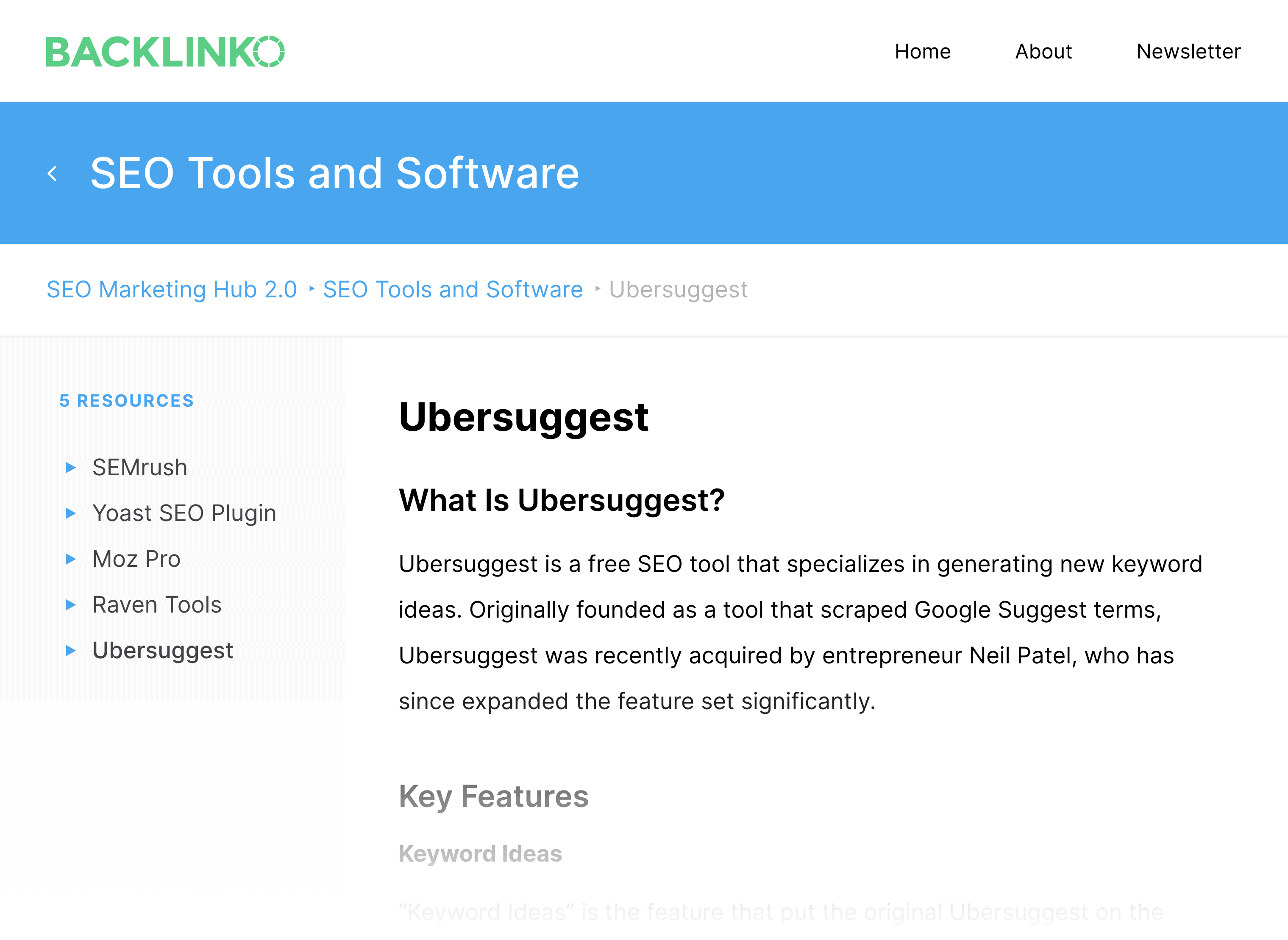The width and height of the screenshot is (1288, 940).
Task: Go to the Newsletter page
Action: (1188, 52)
